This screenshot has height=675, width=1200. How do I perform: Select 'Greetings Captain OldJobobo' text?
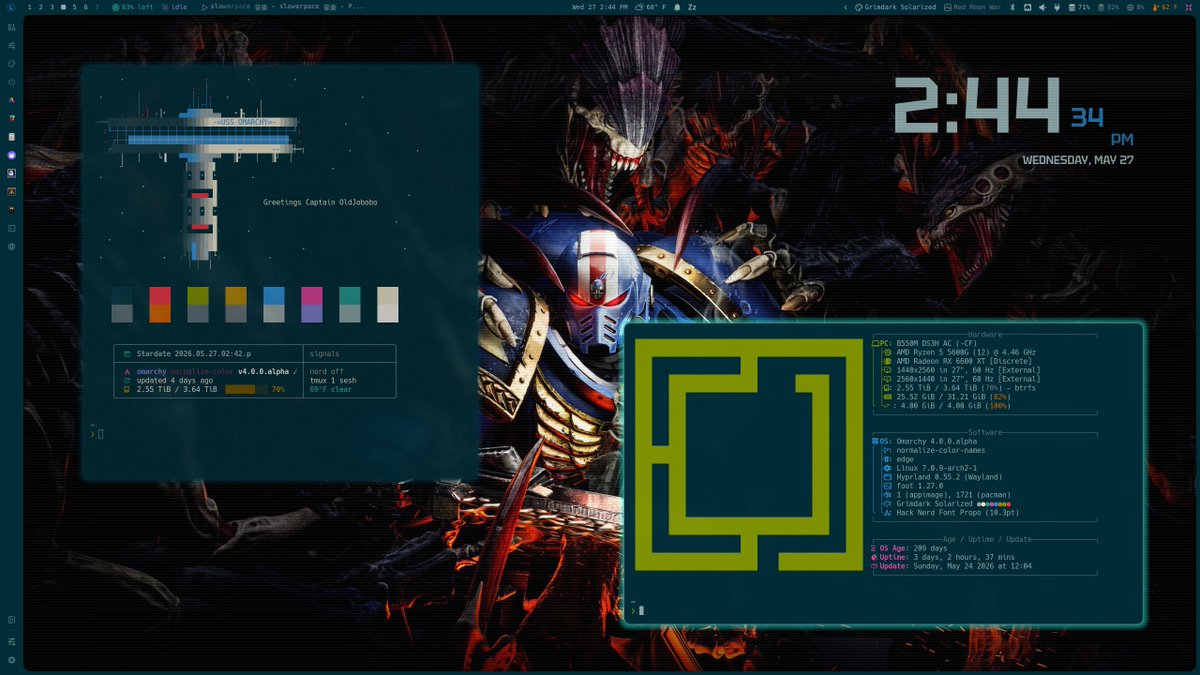coord(320,202)
